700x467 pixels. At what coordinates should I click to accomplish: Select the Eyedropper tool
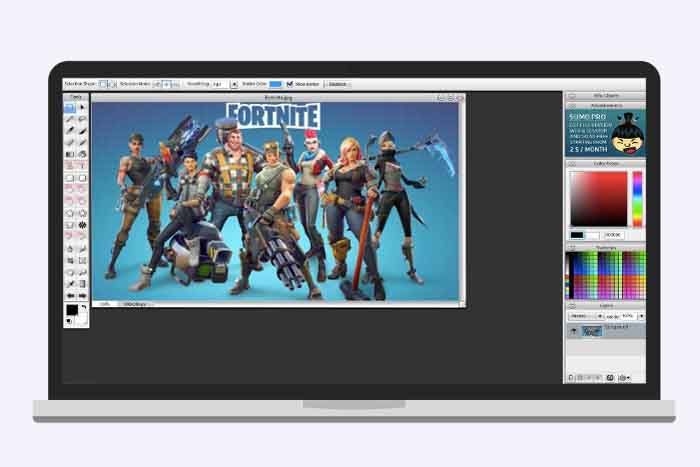click(70, 284)
